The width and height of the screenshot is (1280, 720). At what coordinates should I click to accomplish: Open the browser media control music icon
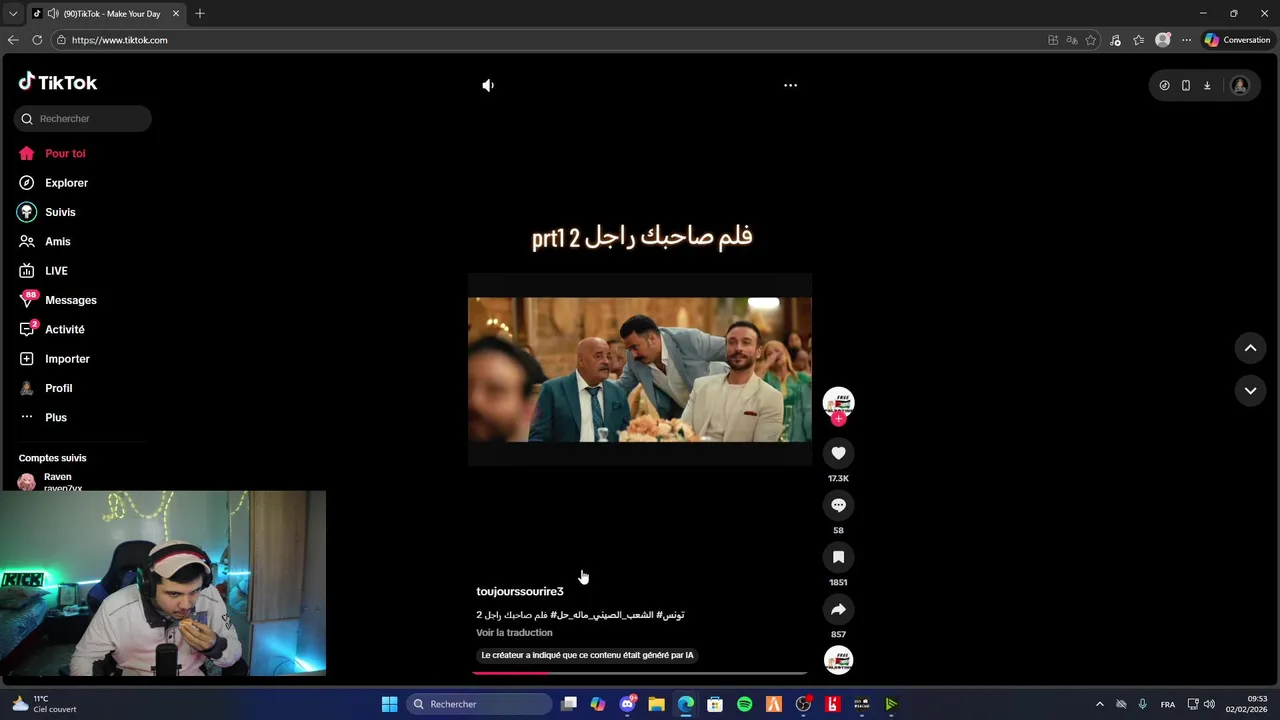pos(1116,40)
